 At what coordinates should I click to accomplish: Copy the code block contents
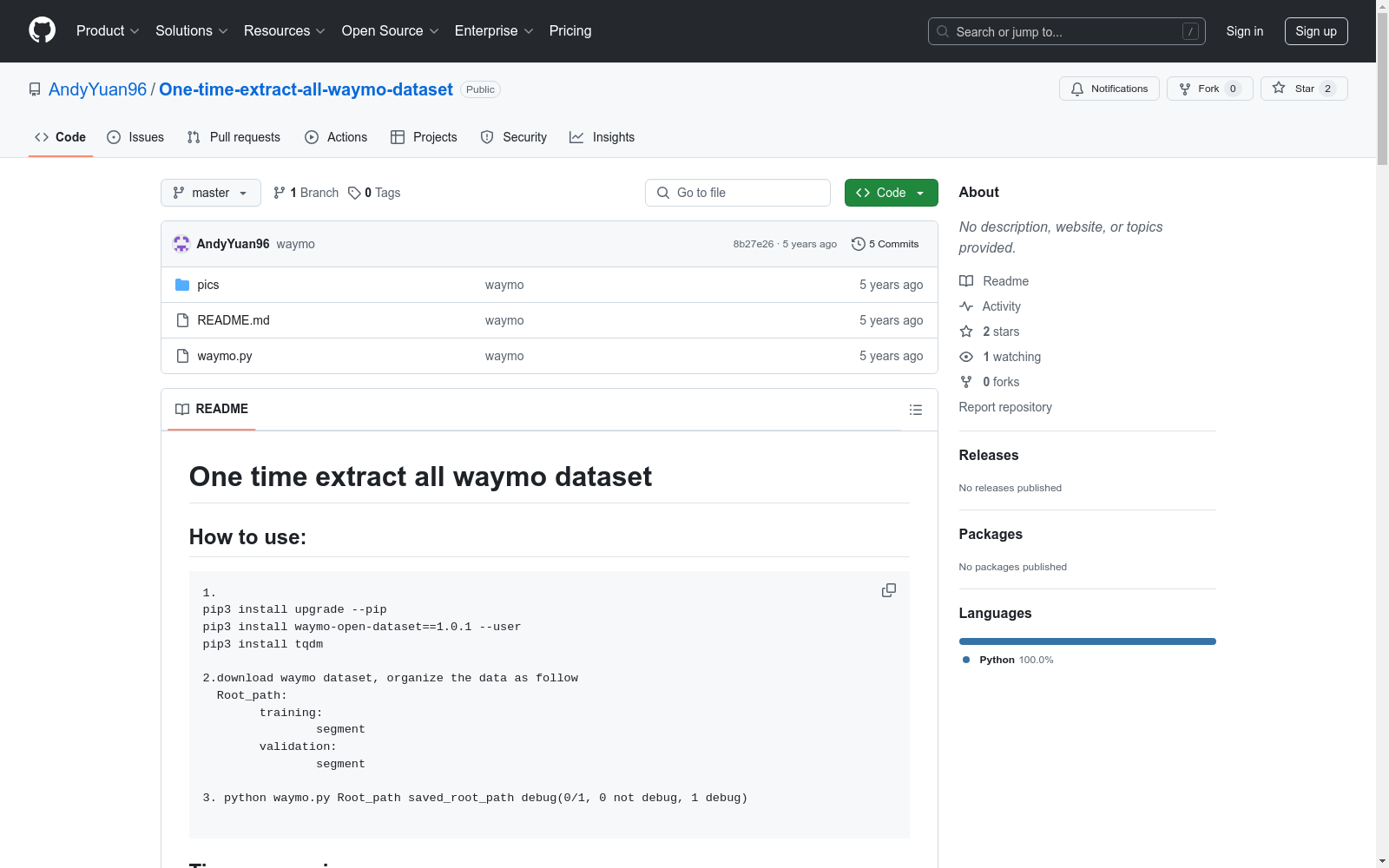889,590
